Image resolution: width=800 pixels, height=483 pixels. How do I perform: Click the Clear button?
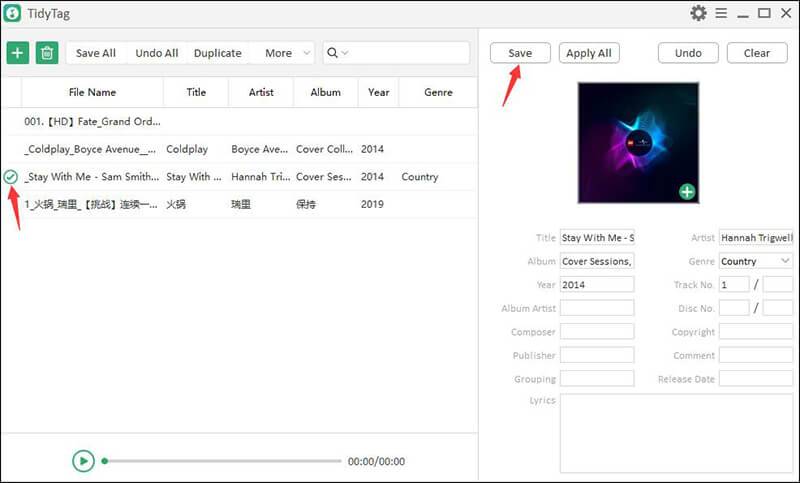(x=757, y=53)
